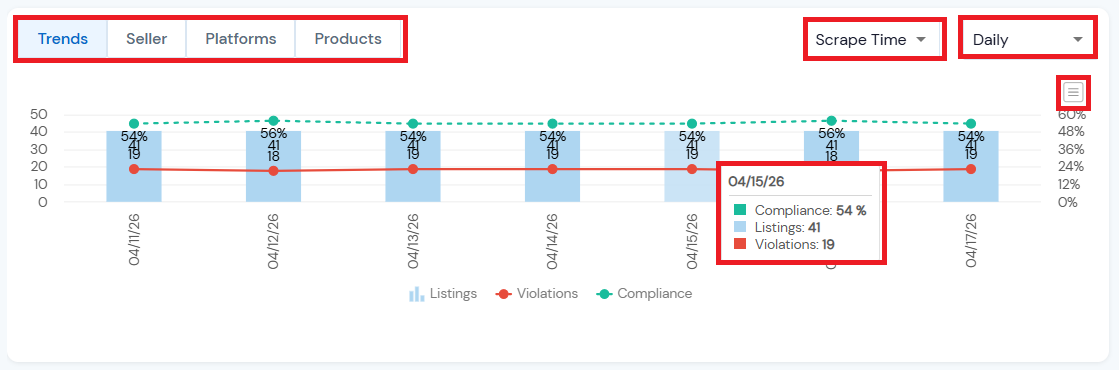Click the green Compliance swatch in tooltip
1119x370 pixels.
[739, 210]
